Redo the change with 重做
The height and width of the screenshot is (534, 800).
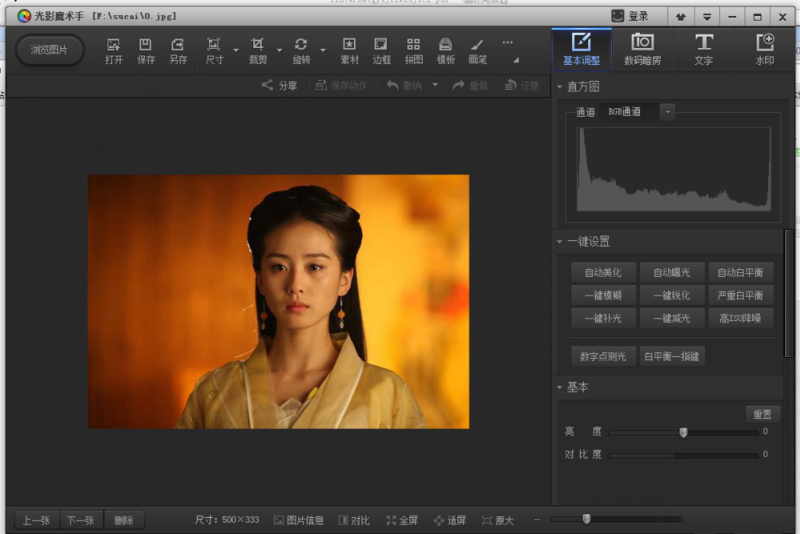click(470, 85)
